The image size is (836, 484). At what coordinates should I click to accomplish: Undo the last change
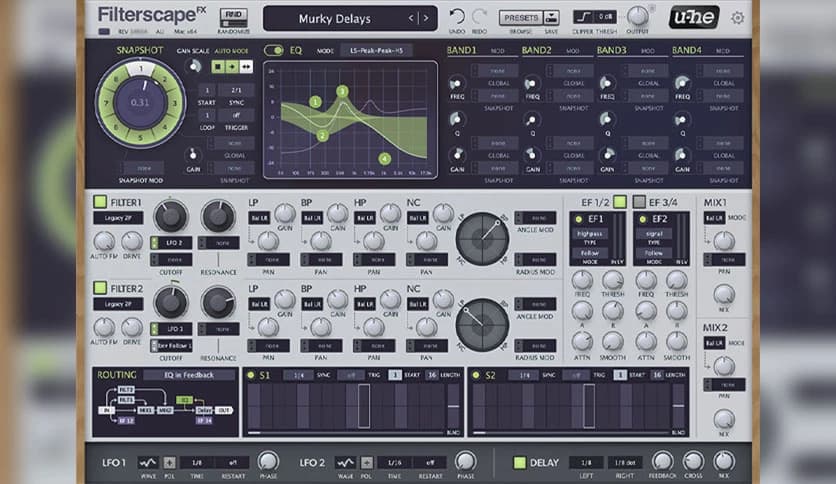(456, 17)
